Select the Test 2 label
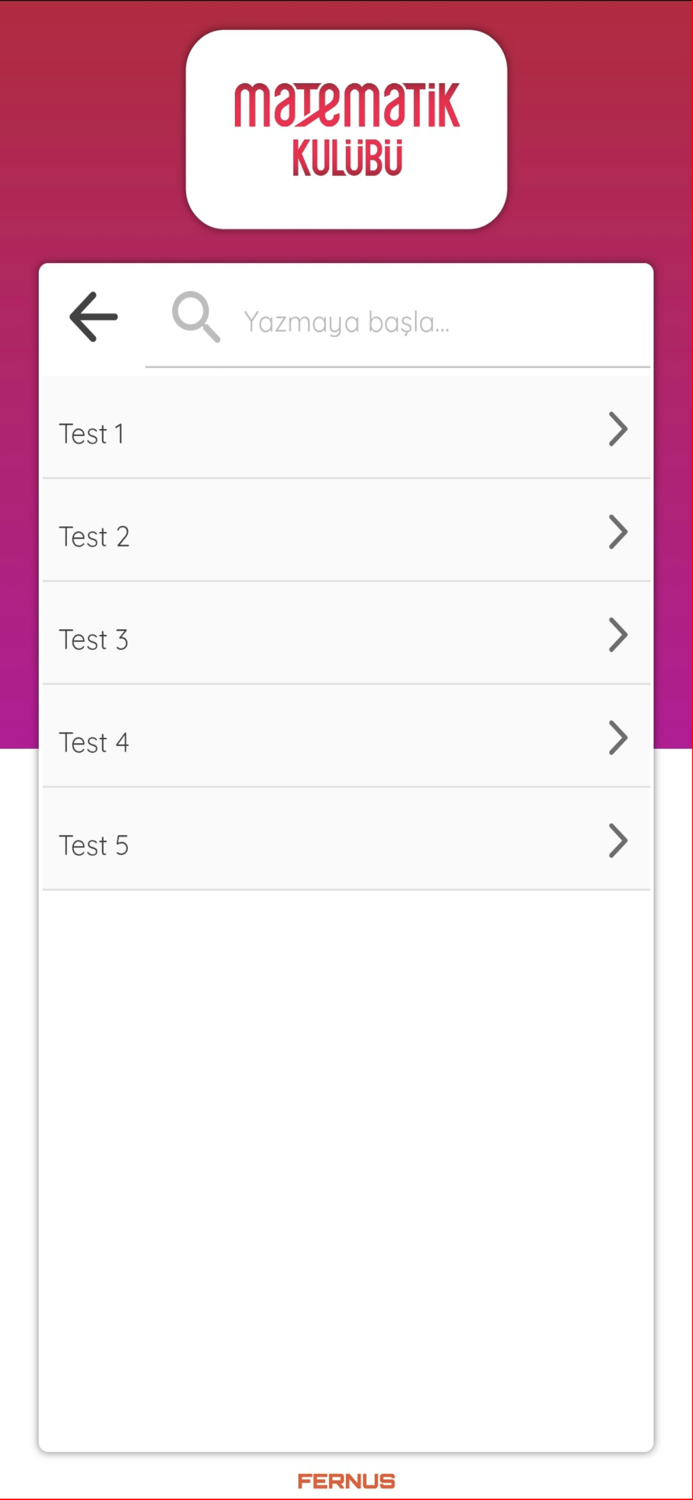The height and width of the screenshot is (1500, 693). 94,537
